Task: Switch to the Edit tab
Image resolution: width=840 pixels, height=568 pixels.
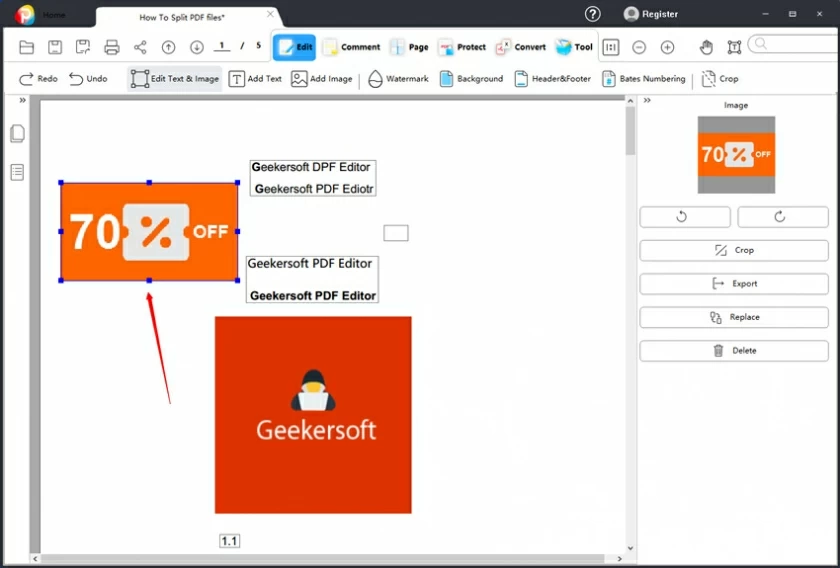Action: pos(294,47)
